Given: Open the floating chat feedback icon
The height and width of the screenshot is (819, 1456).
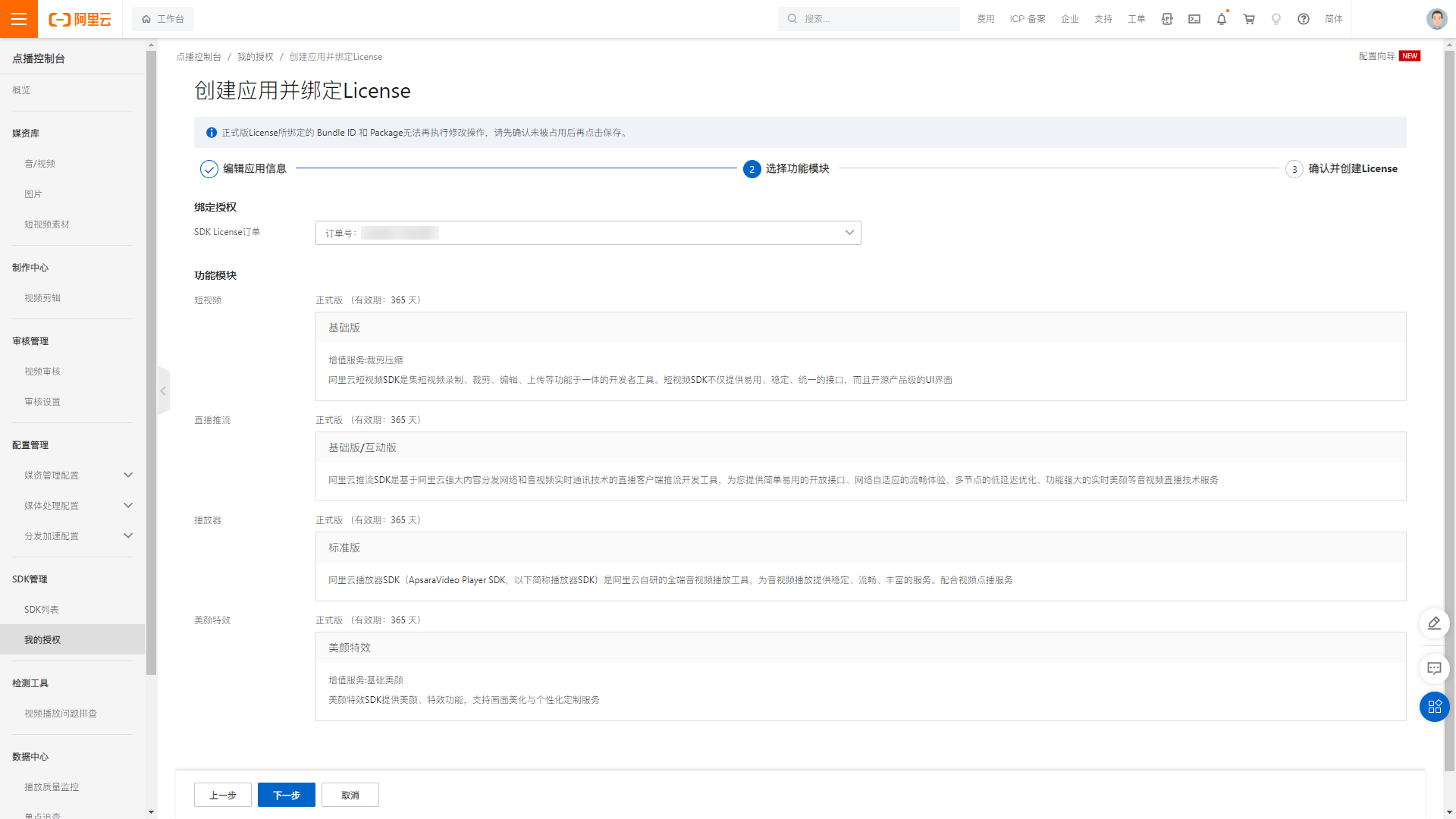Looking at the screenshot, I should (x=1434, y=669).
